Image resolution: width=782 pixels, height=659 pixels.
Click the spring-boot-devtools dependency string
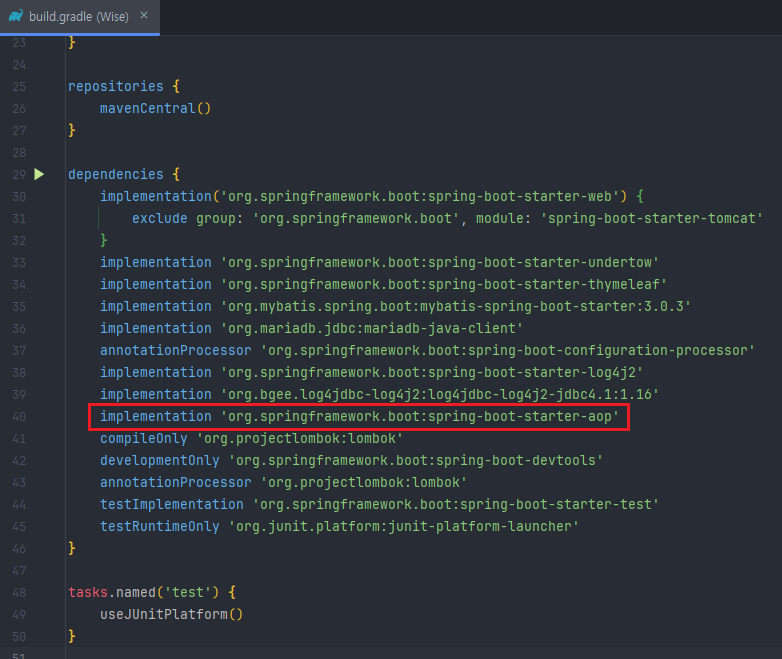(x=415, y=460)
